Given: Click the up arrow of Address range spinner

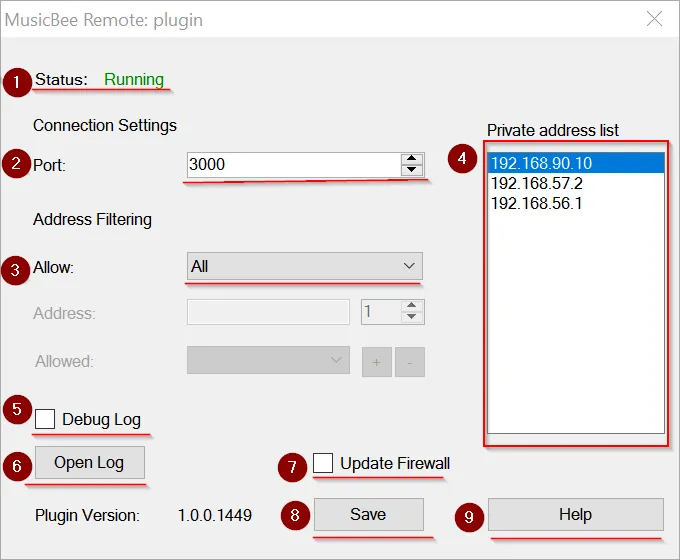Looking at the screenshot, I should [412, 306].
